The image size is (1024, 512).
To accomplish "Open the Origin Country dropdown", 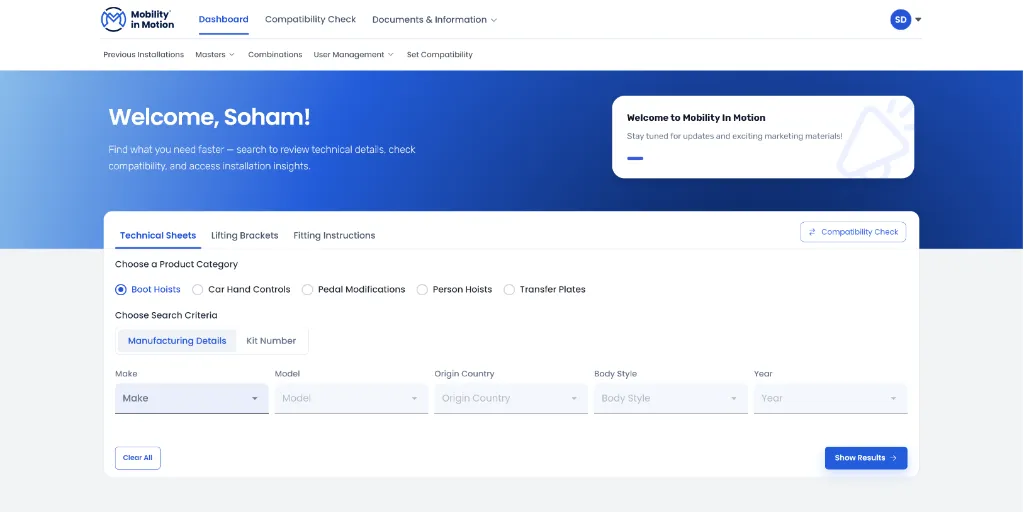I will click(x=511, y=398).
